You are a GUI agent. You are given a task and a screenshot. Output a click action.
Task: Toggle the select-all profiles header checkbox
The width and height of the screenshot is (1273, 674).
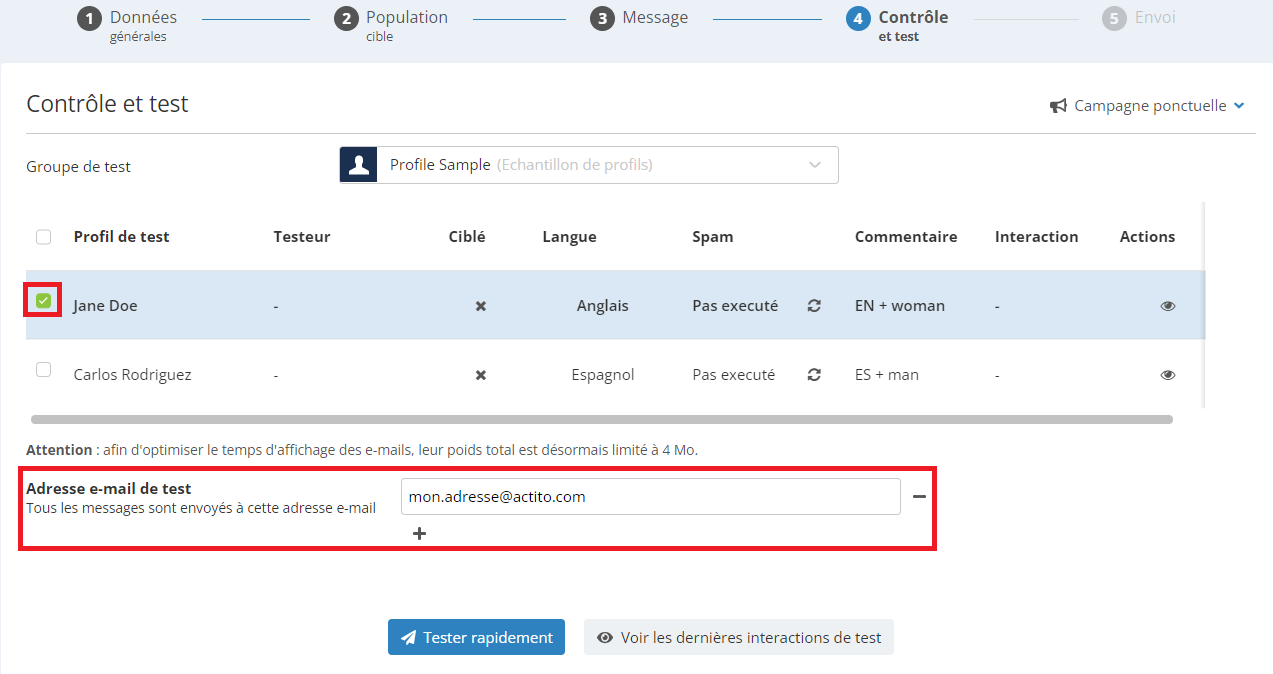[43, 237]
